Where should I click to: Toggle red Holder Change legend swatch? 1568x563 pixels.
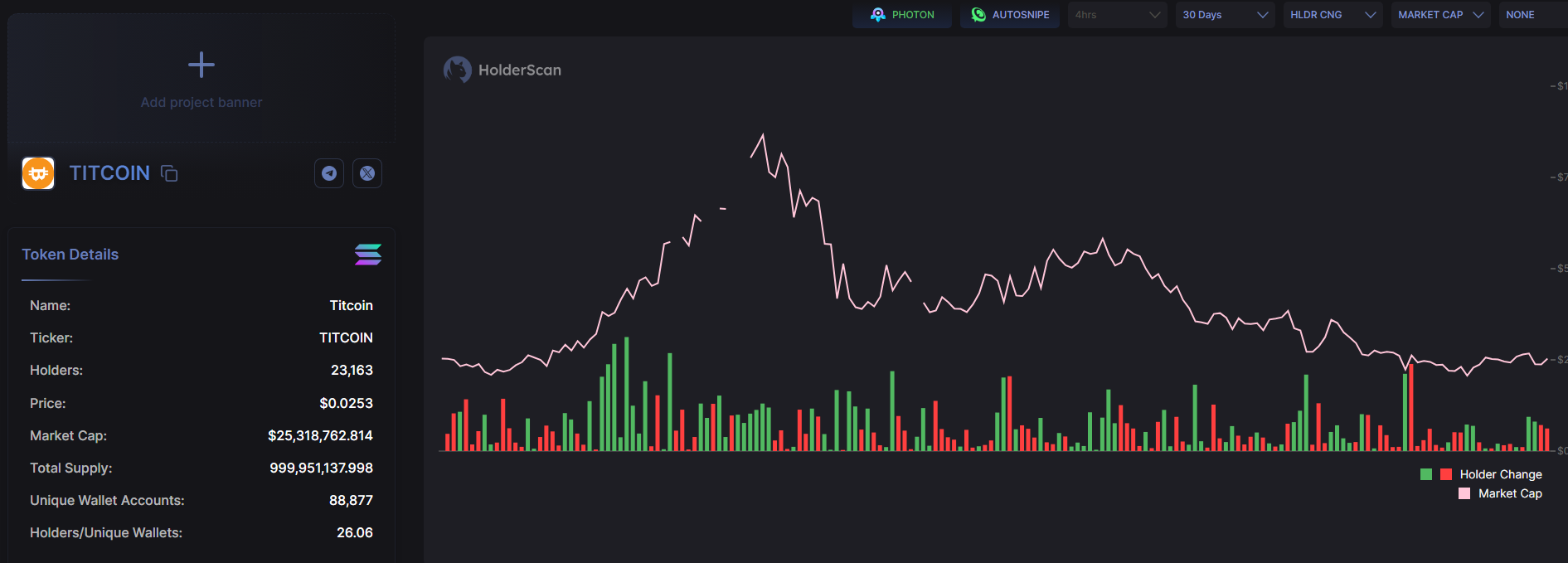click(1446, 474)
